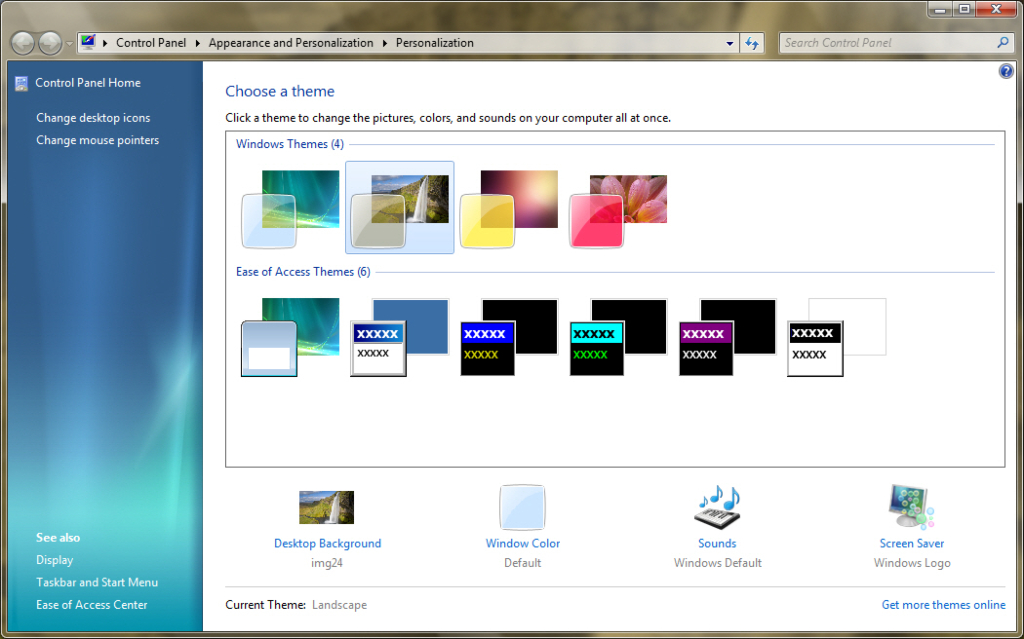Select the pink flower theme
Viewport: 1024px width, 639px height.
point(618,210)
